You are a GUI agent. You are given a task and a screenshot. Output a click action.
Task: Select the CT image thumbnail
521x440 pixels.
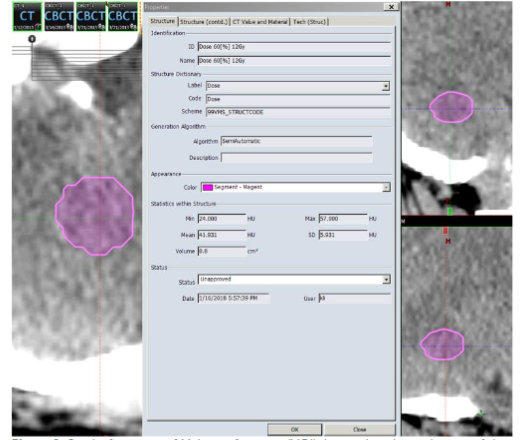(27, 17)
